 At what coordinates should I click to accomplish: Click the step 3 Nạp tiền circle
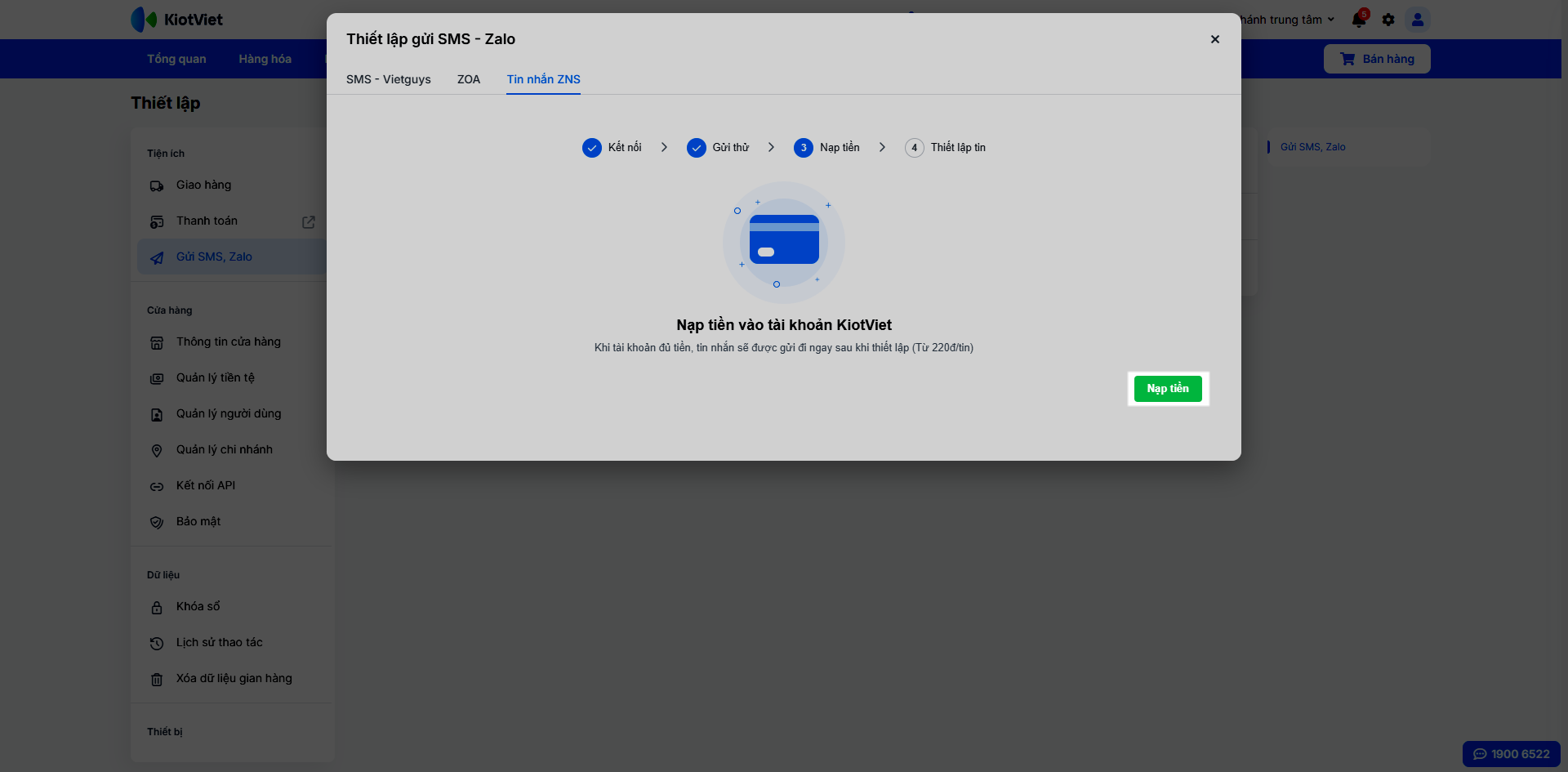pos(804,148)
